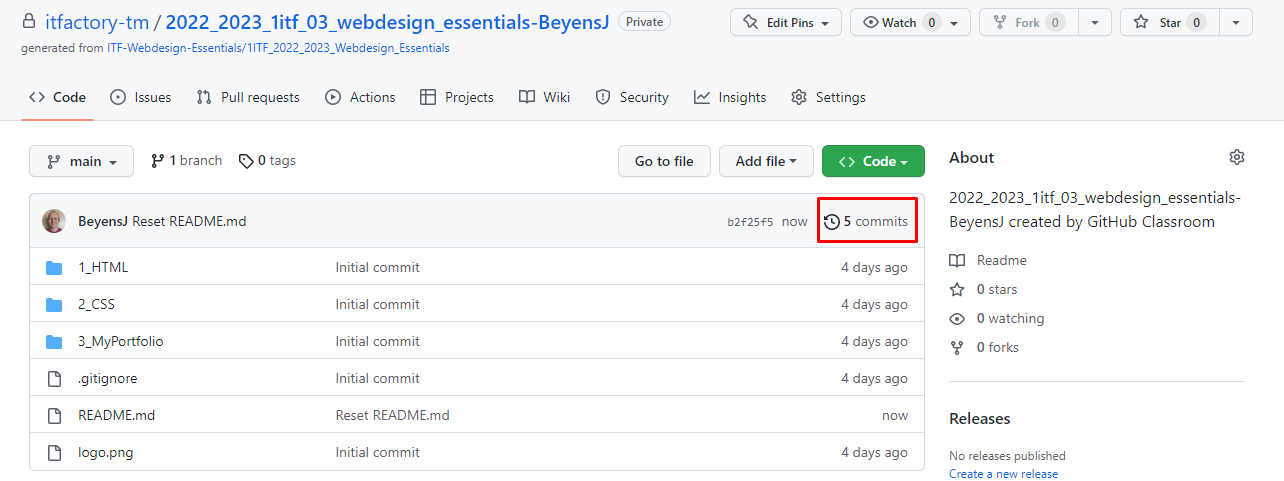The image size is (1284, 481).
Task: Open the 1_HTML folder
Action: click(x=103, y=267)
